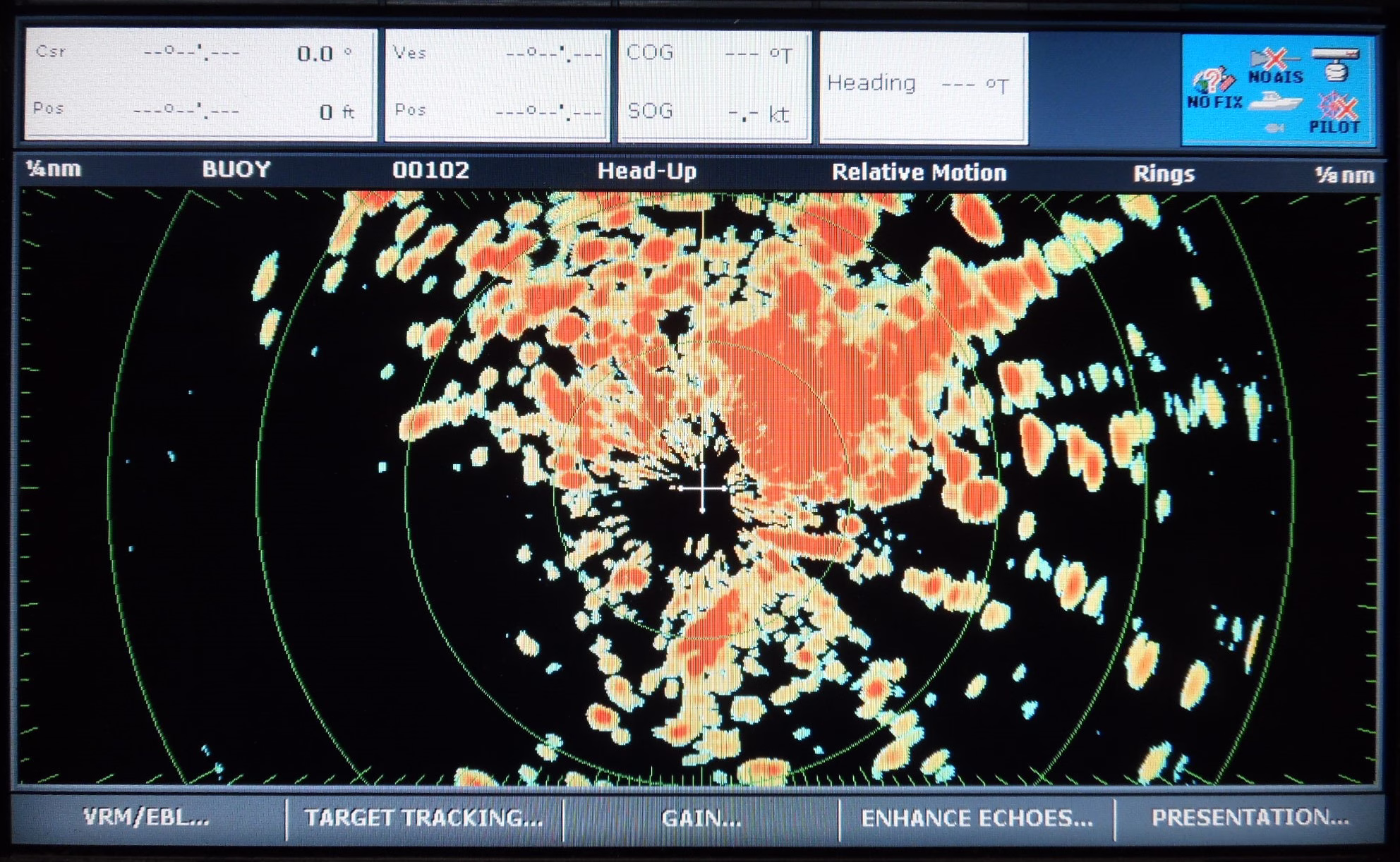
Task: Tap the white boat status icon
Action: pos(1274,102)
